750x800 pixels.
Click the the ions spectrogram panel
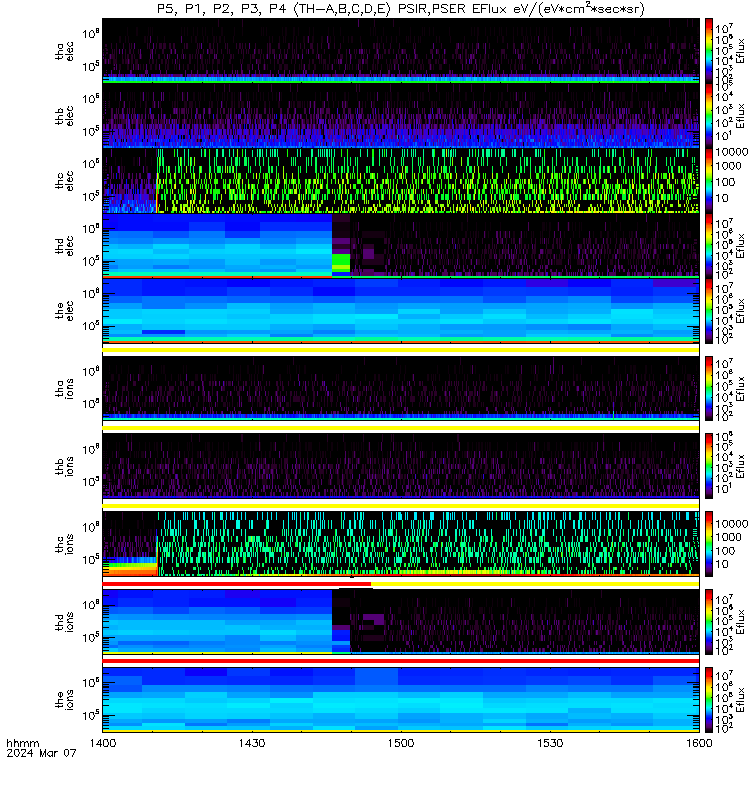401,699
